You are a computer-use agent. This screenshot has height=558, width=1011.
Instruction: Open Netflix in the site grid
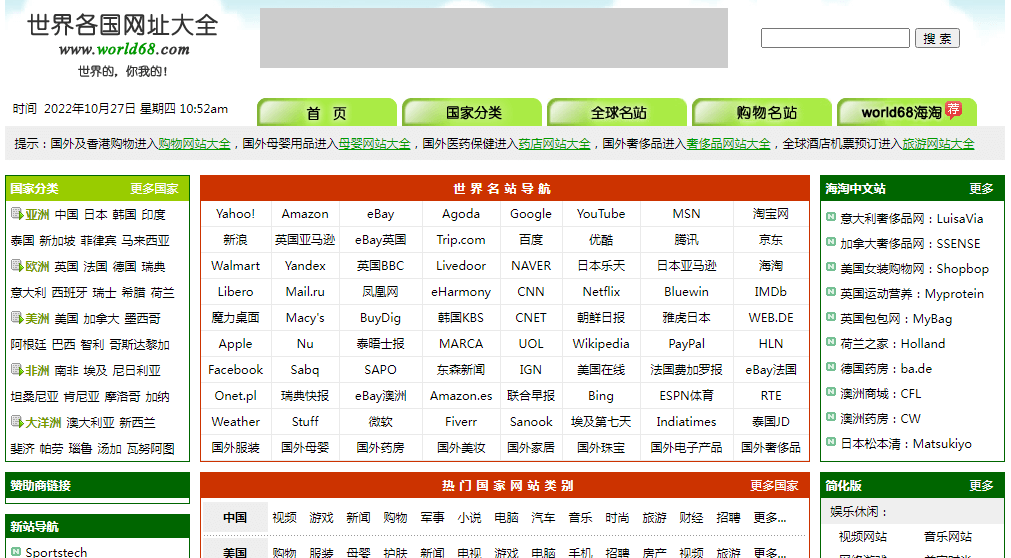coord(601,292)
